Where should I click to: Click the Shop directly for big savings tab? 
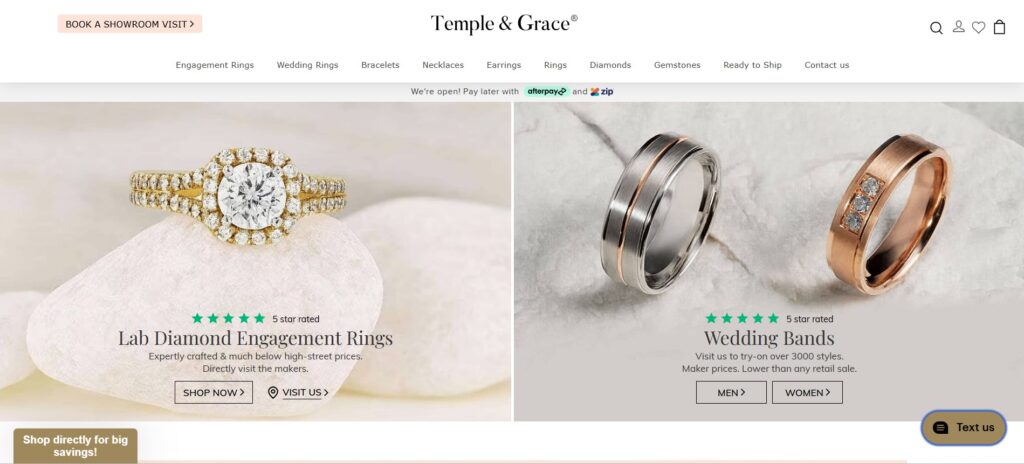[x=75, y=446]
